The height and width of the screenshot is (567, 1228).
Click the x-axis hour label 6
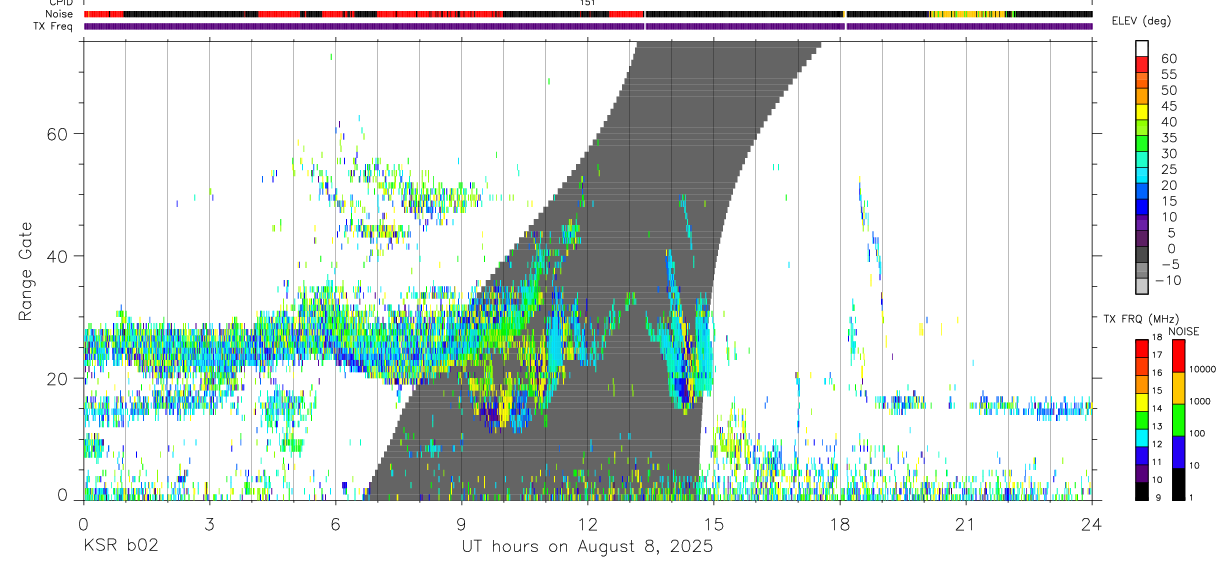(x=334, y=524)
